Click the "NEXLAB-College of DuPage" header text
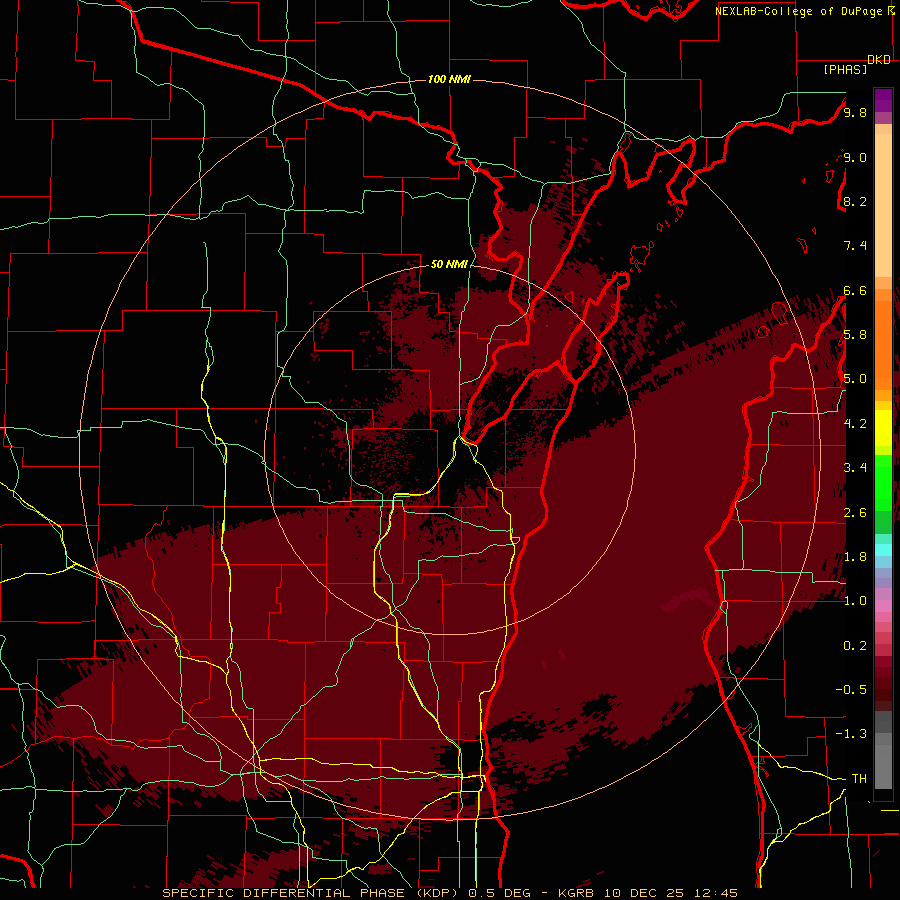The image size is (900, 900). tap(800, 11)
